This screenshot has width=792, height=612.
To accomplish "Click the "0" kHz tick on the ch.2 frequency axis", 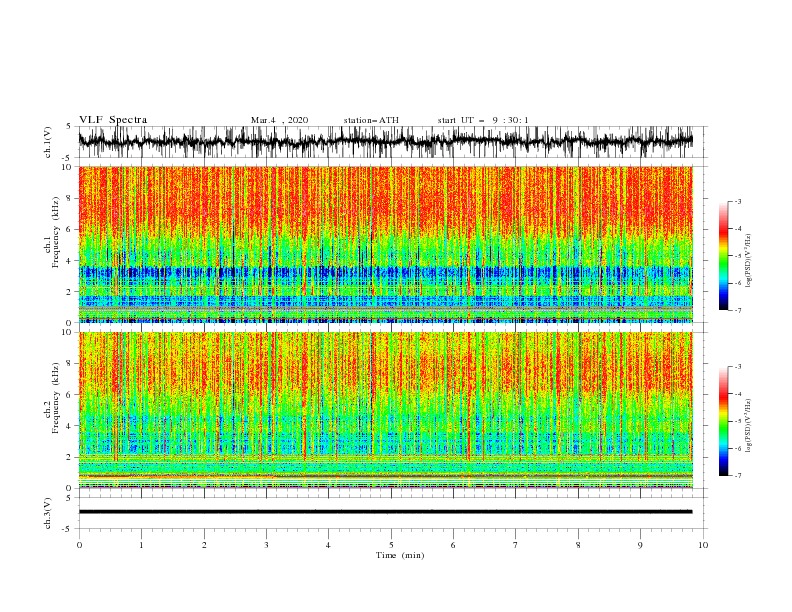I will [x=69, y=488].
